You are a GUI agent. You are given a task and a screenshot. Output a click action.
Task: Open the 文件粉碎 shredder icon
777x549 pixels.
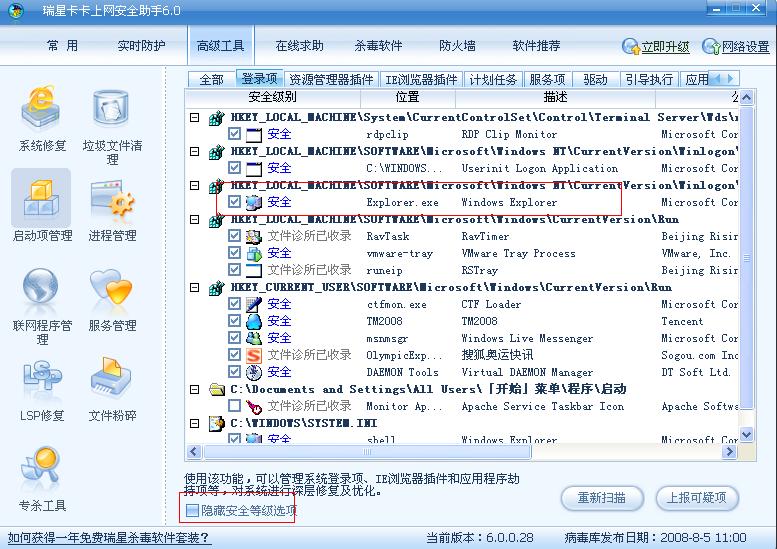(111, 378)
